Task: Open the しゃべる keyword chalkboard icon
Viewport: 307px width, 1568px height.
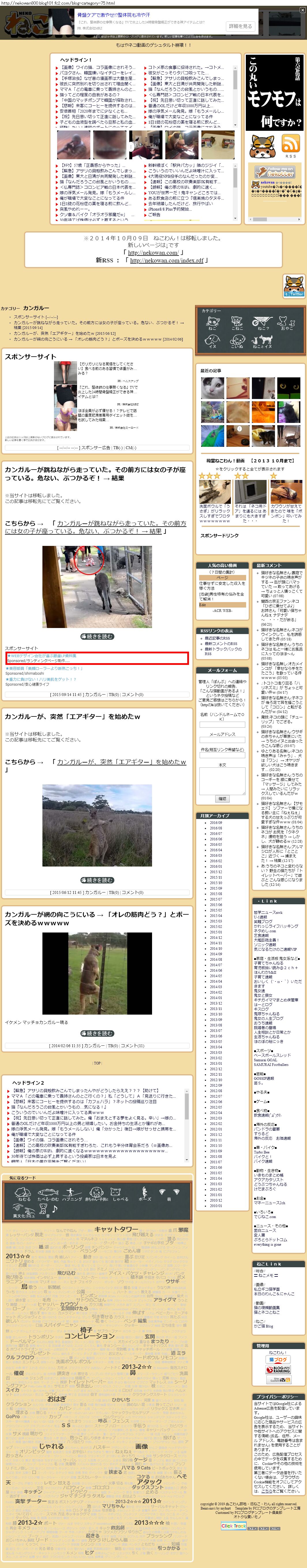Action: coord(121,1194)
